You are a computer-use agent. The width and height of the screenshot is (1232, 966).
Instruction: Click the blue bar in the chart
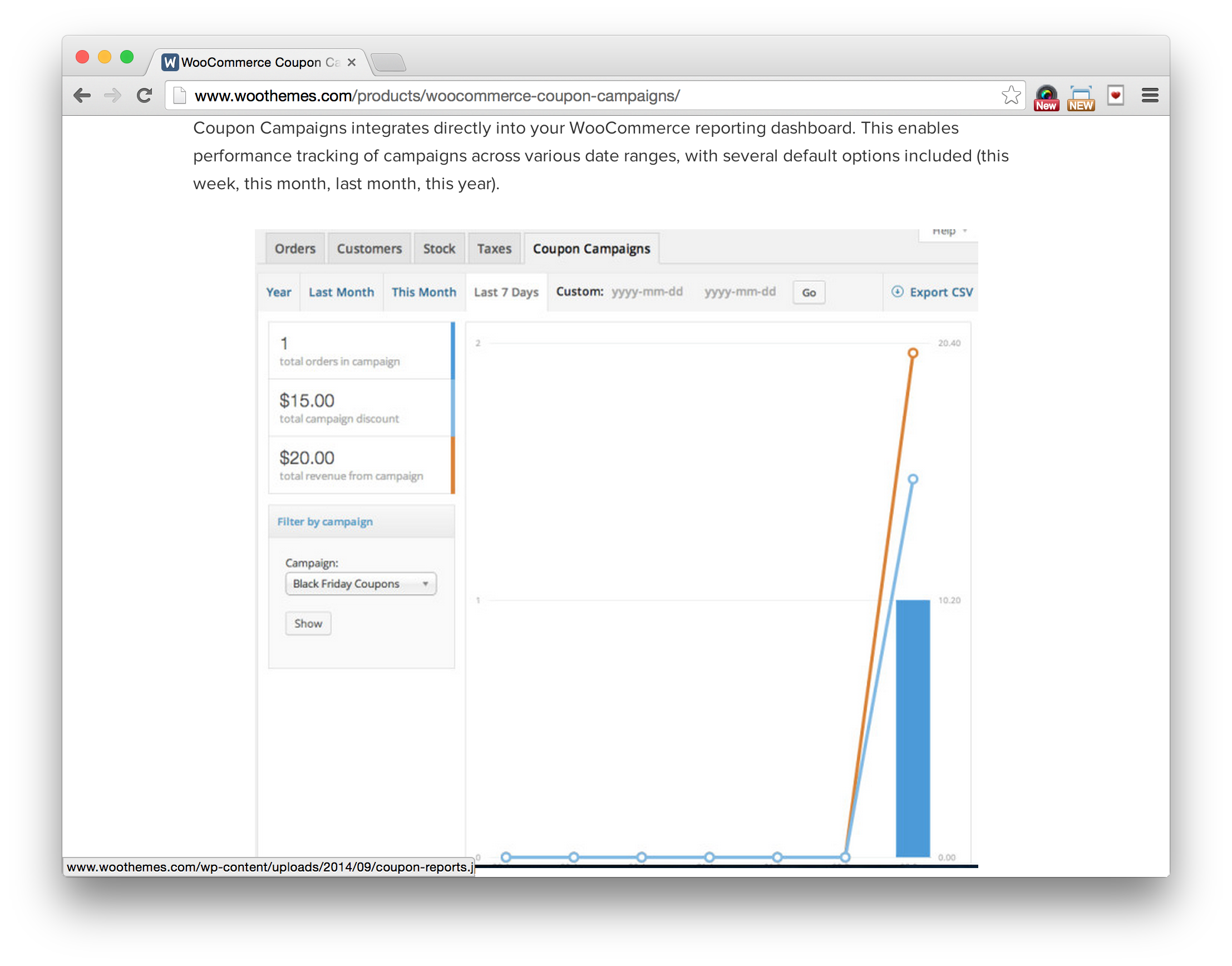click(x=913, y=728)
